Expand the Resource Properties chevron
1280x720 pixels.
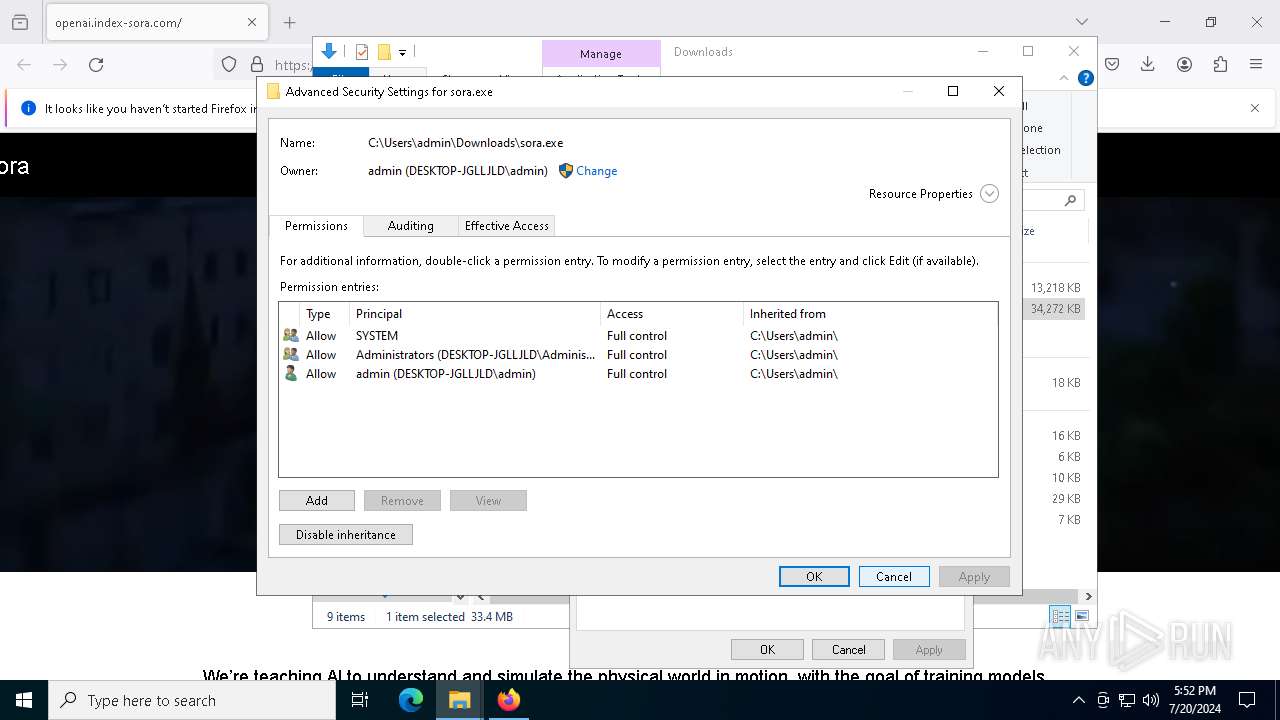click(989, 194)
